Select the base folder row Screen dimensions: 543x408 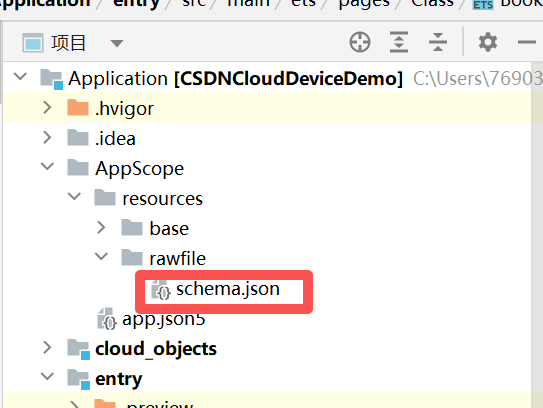pyautogui.click(x=267, y=229)
